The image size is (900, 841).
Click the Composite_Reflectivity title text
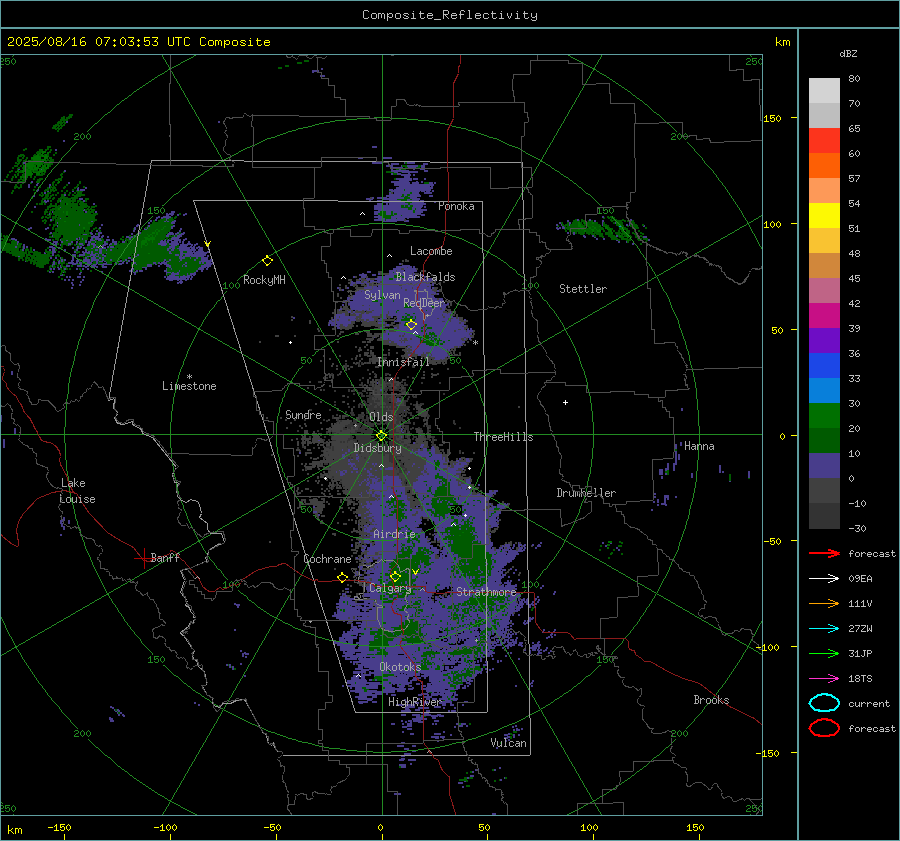click(x=450, y=15)
